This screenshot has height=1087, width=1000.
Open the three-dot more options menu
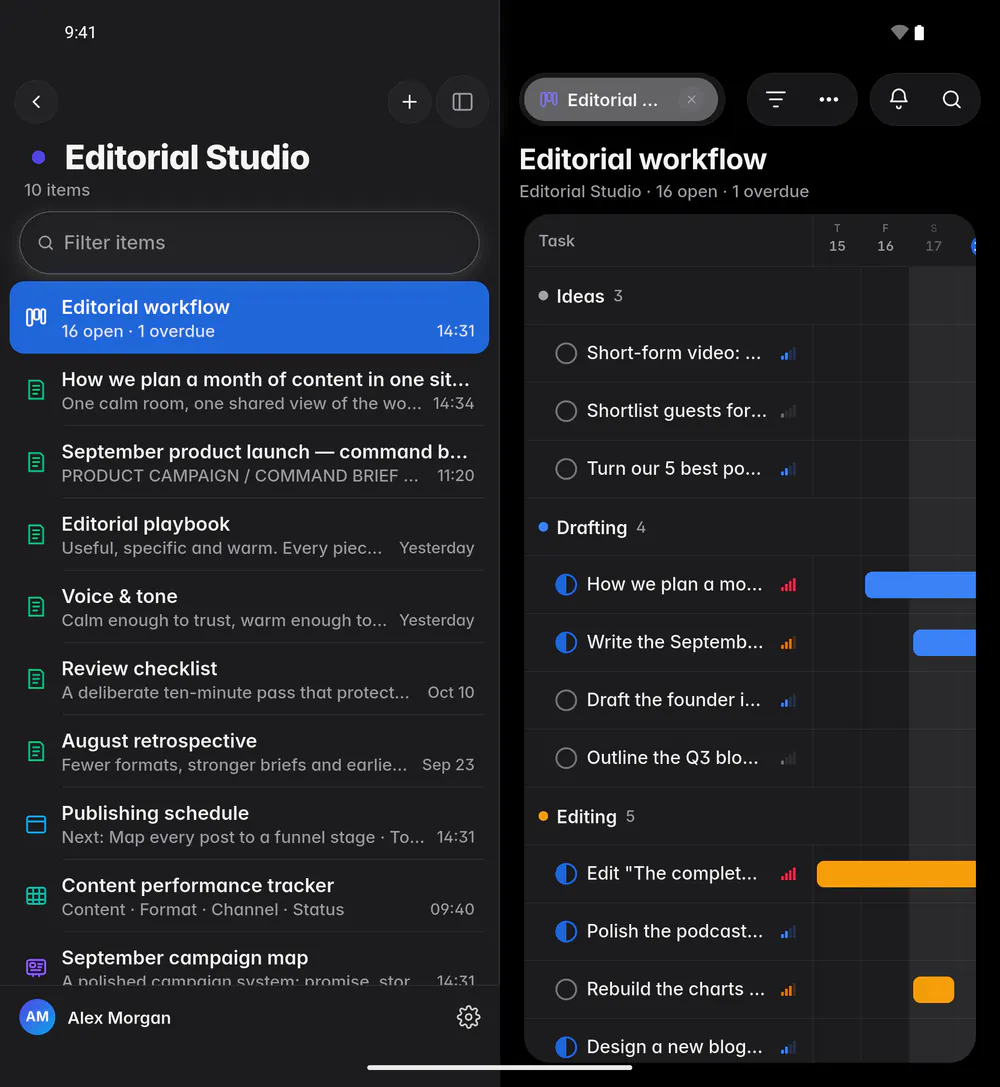tap(828, 100)
